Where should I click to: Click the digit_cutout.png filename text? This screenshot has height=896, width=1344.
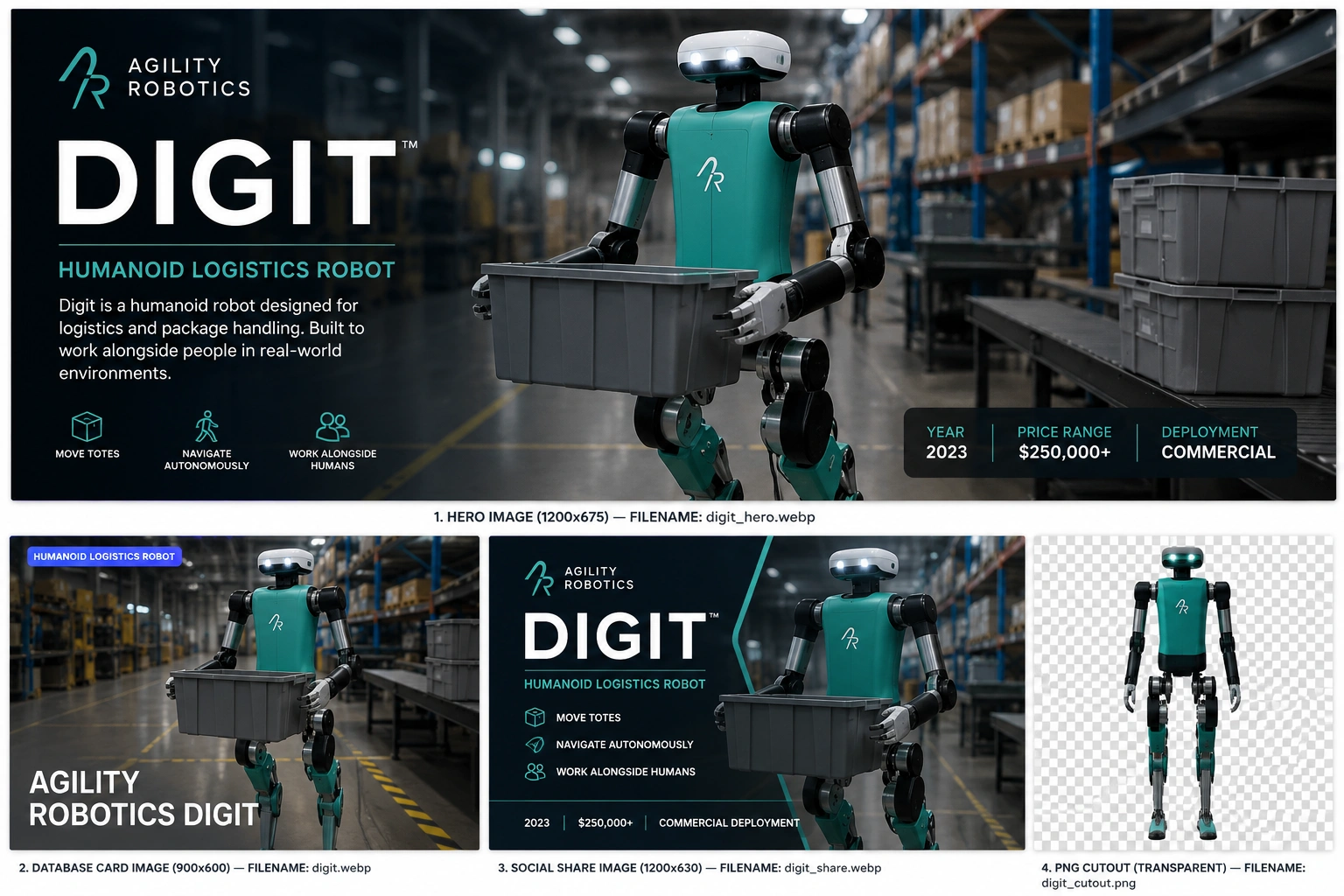point(1088,883)
